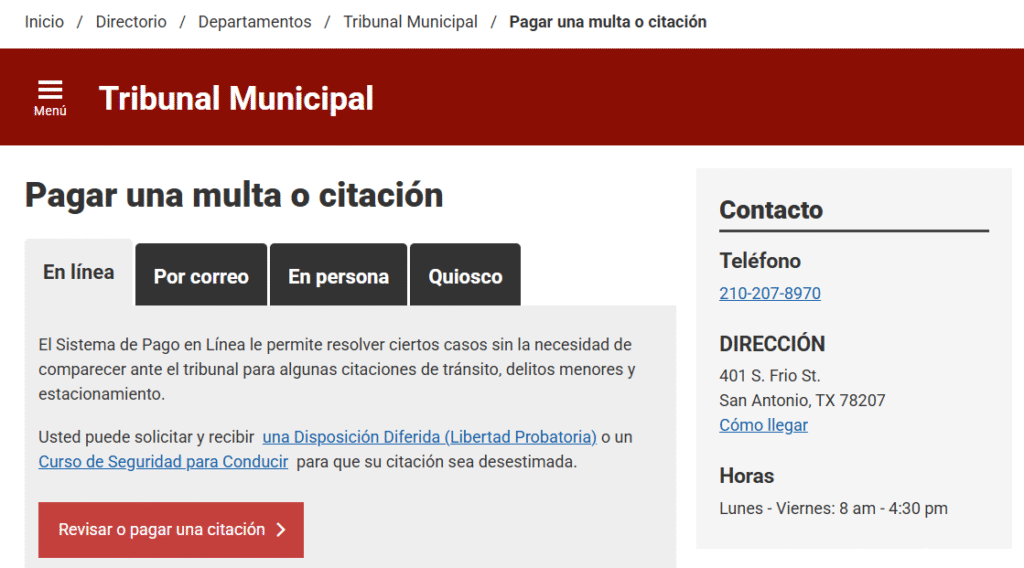
Task: Click the chevron arrow on the red citation button
Action: point(281,530)
